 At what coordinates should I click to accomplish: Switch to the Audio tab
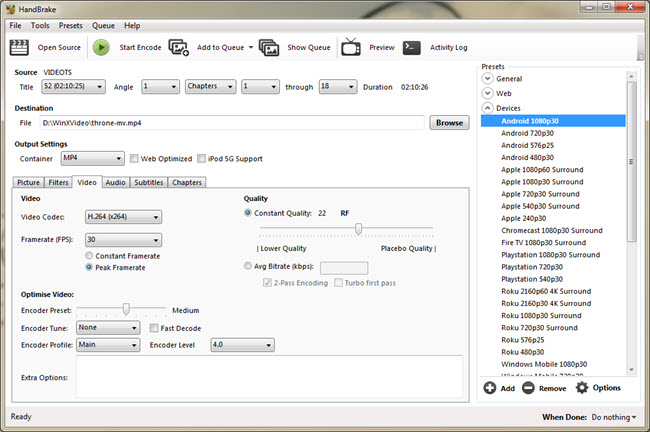pyautogui.click(x=115, y=182)
